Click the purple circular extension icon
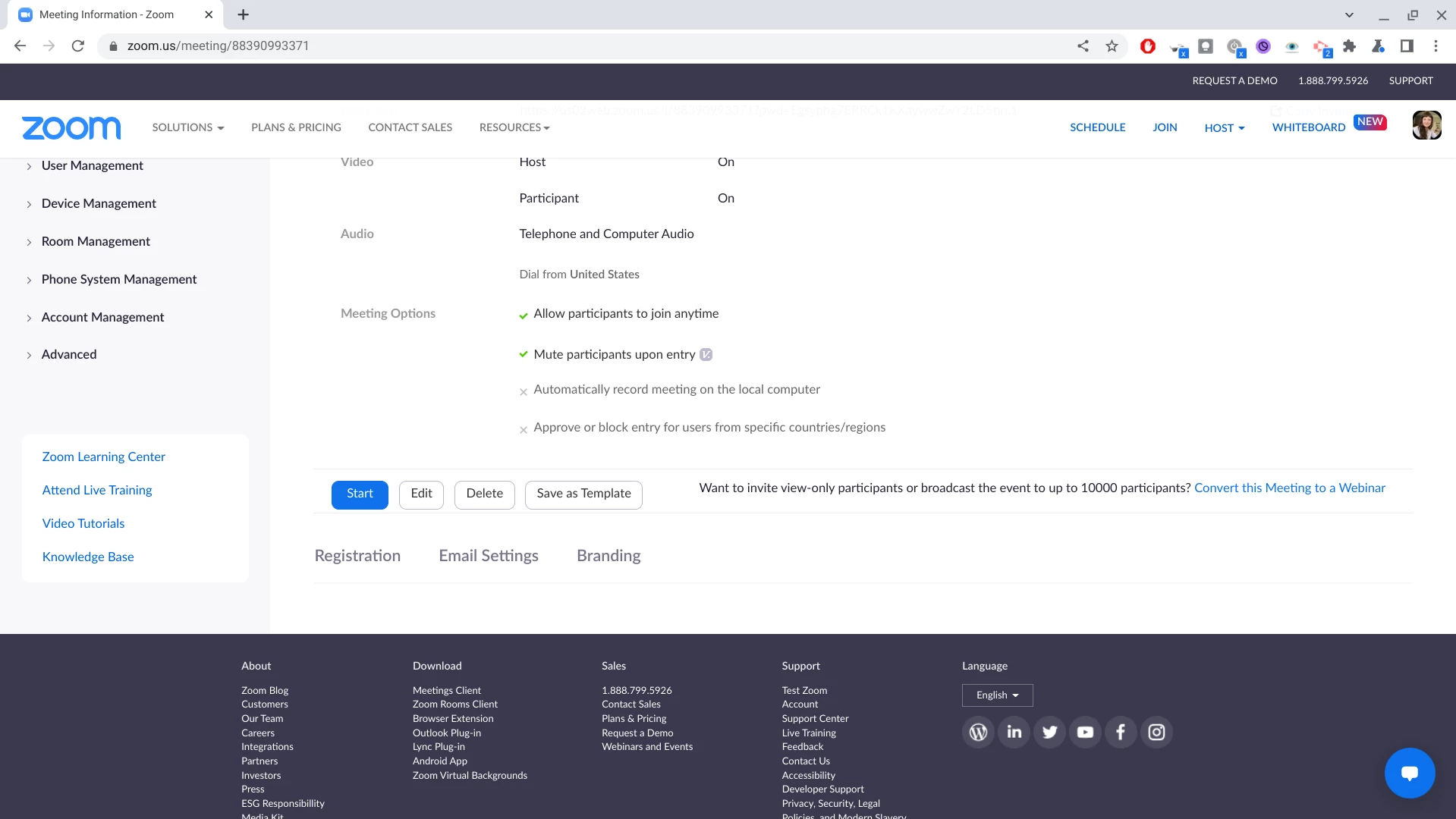The width and height of the screenshot is (1456, 819). point(1263,46)
